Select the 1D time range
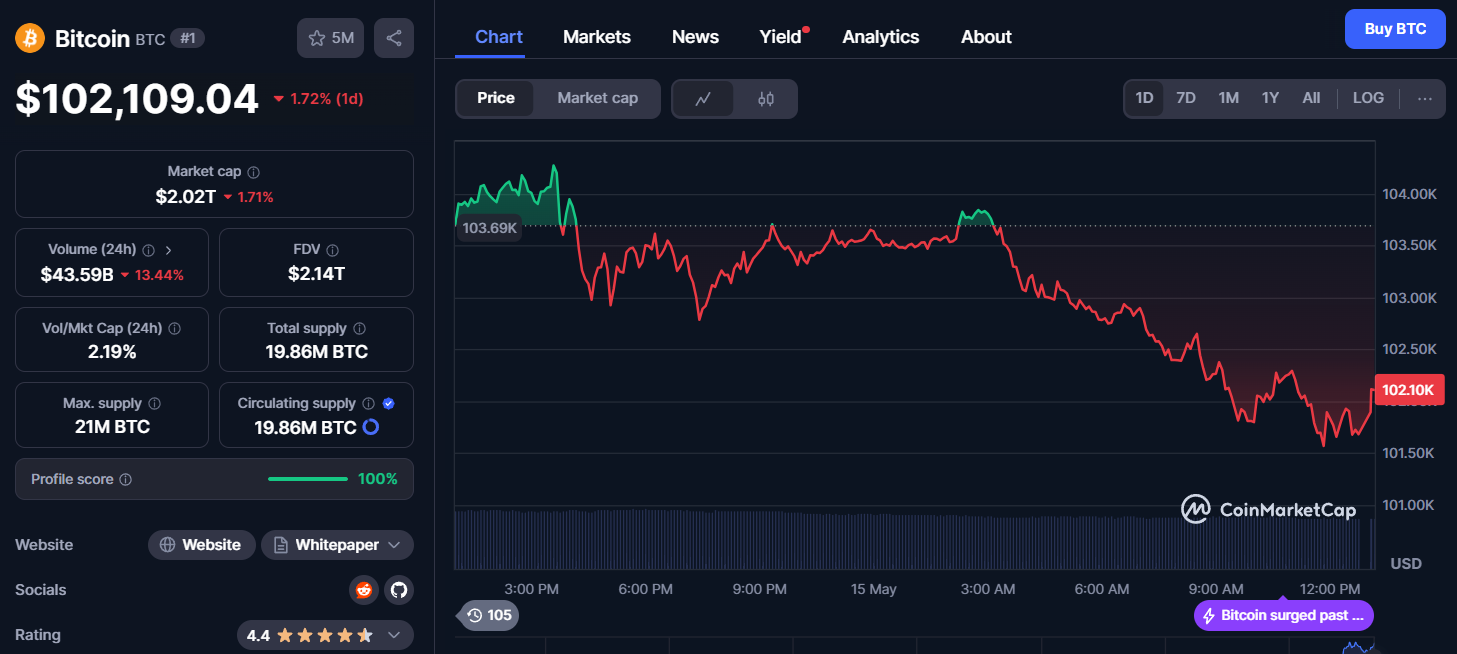 (1144, 98)
